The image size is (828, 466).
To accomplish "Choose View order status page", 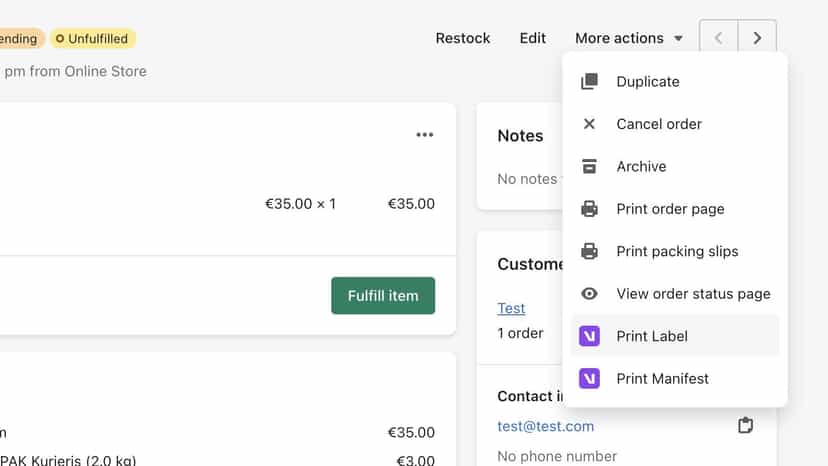I will point(675,293).
